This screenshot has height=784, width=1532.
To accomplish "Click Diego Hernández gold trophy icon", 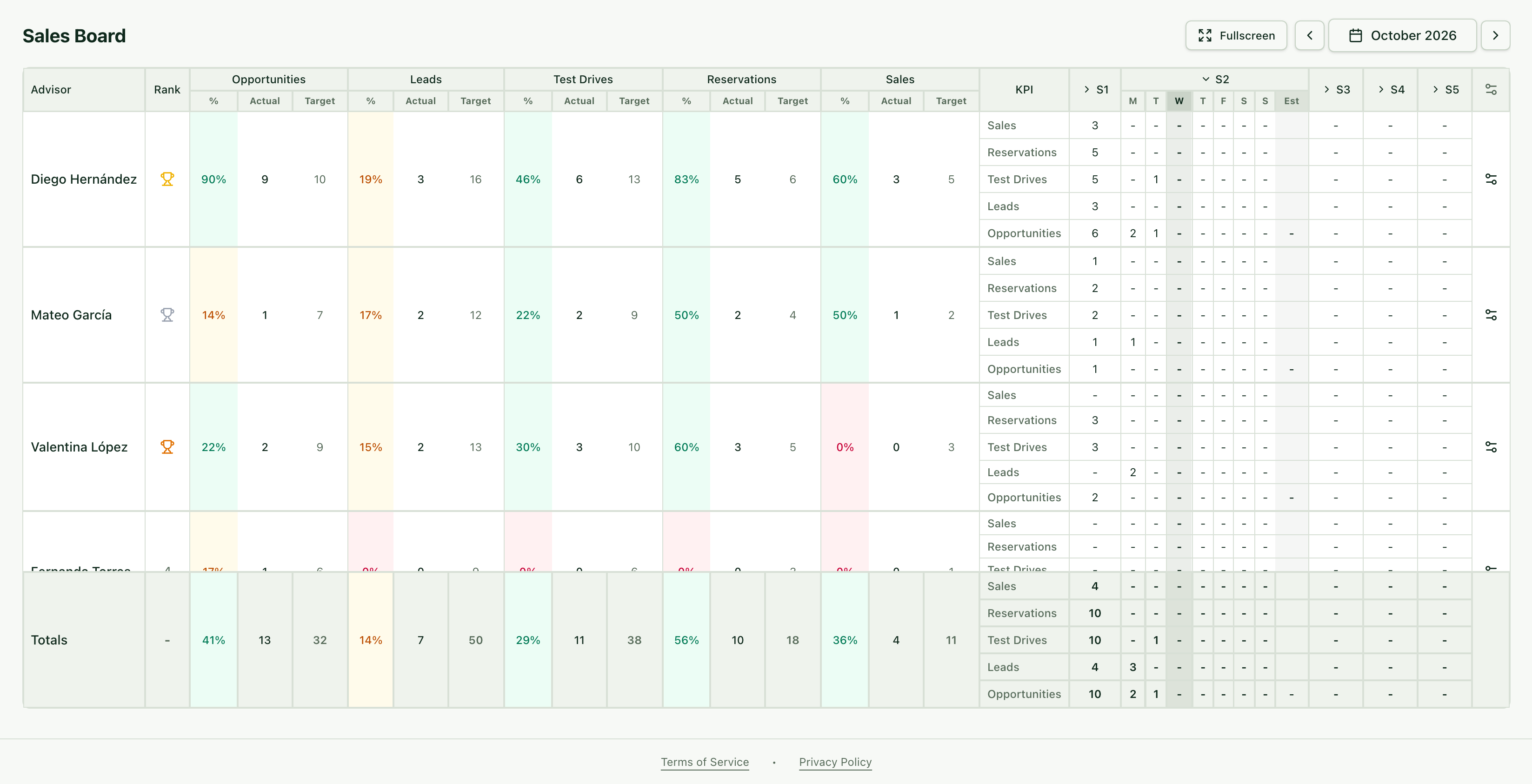I will point(167,179).
